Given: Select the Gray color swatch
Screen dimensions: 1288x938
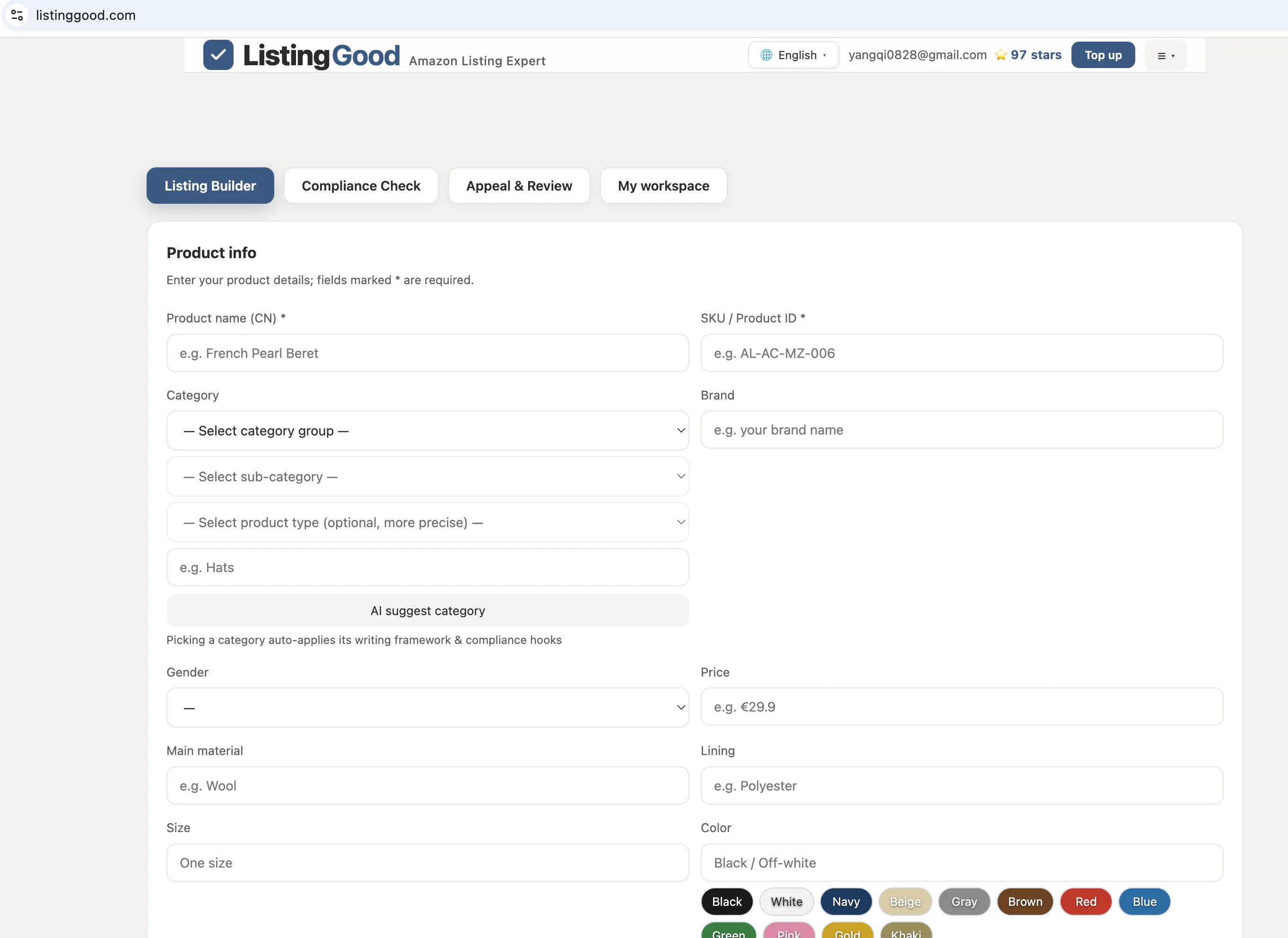Looking at the screenshot, I should [x=964, y=902].
